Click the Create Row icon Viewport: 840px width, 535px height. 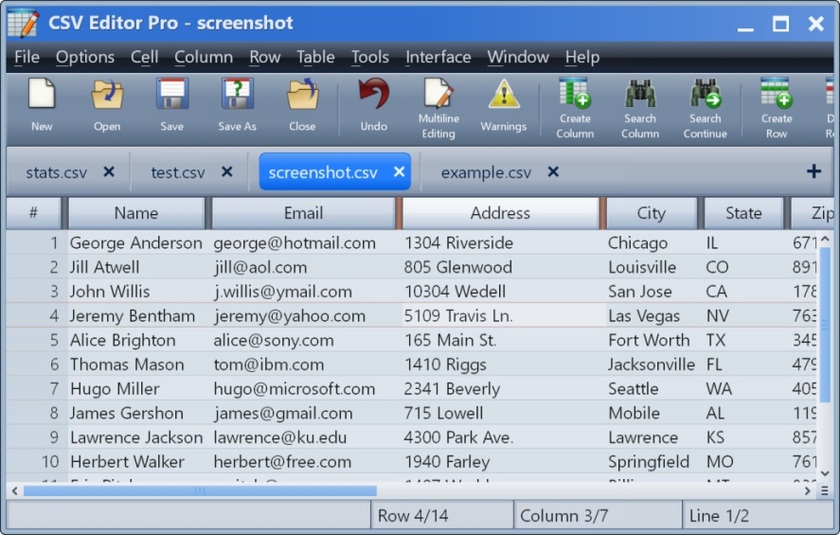click(776, 93)
